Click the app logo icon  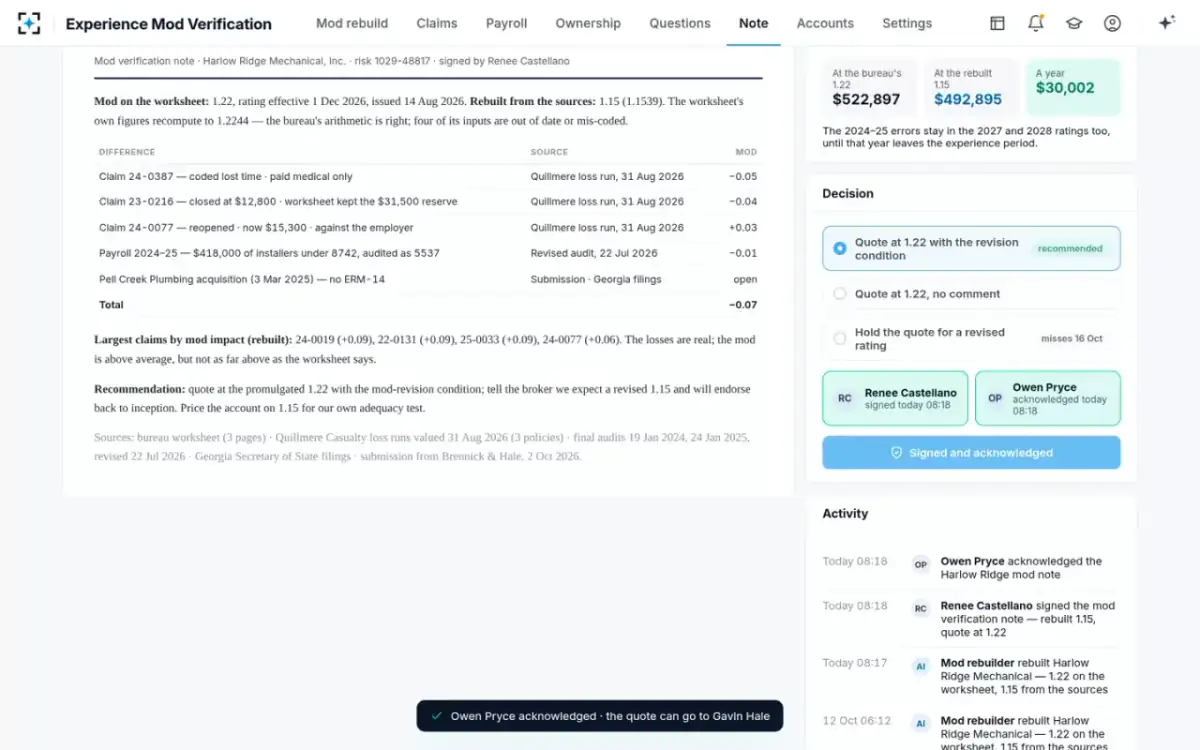(x=29, y=23)
